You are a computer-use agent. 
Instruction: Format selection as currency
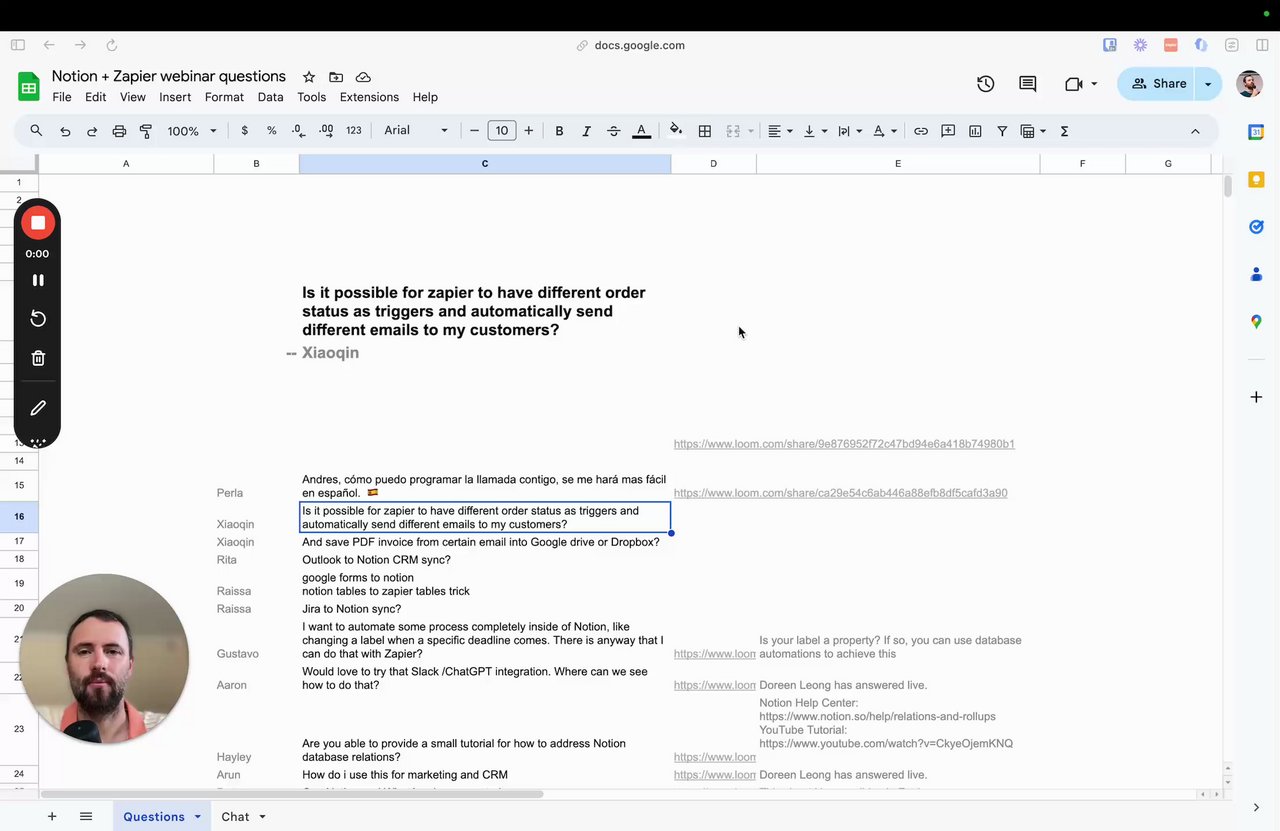click(245, 131)
